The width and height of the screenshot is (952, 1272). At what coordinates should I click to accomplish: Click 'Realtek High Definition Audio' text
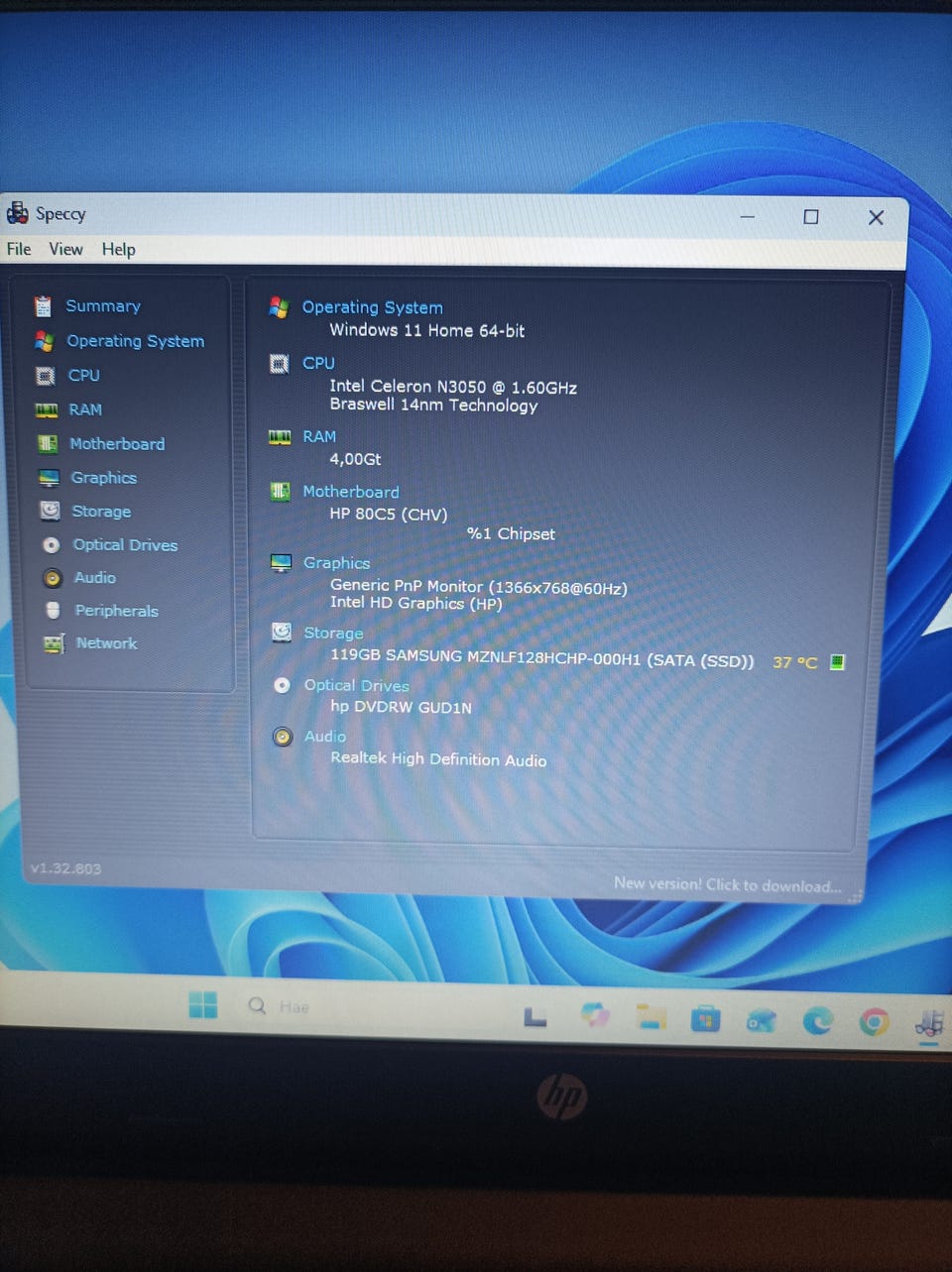tap(438, 758)
